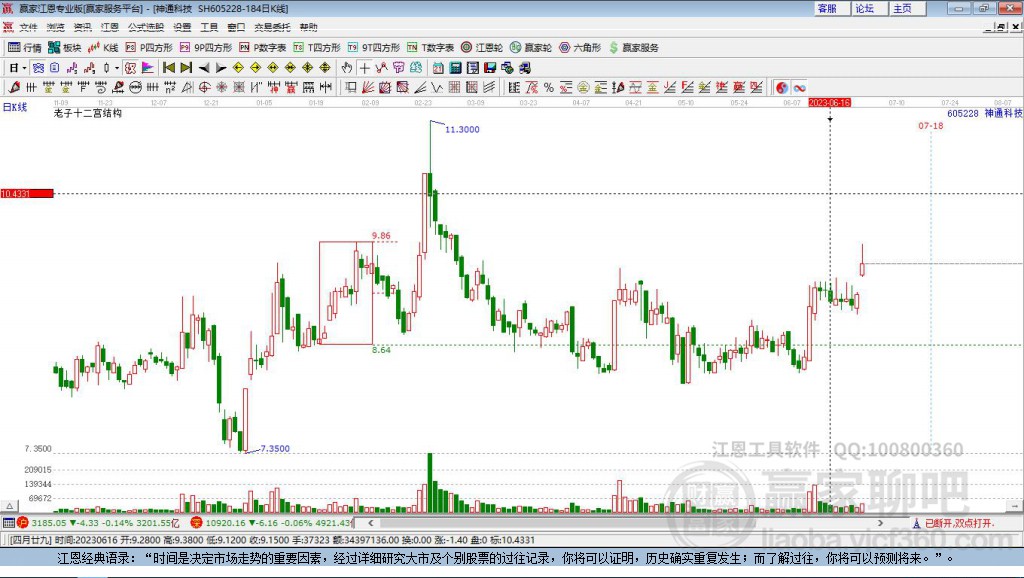Open the 交易委托 menu
Screen dimensions: 1024x578
[x=272, y=27]
